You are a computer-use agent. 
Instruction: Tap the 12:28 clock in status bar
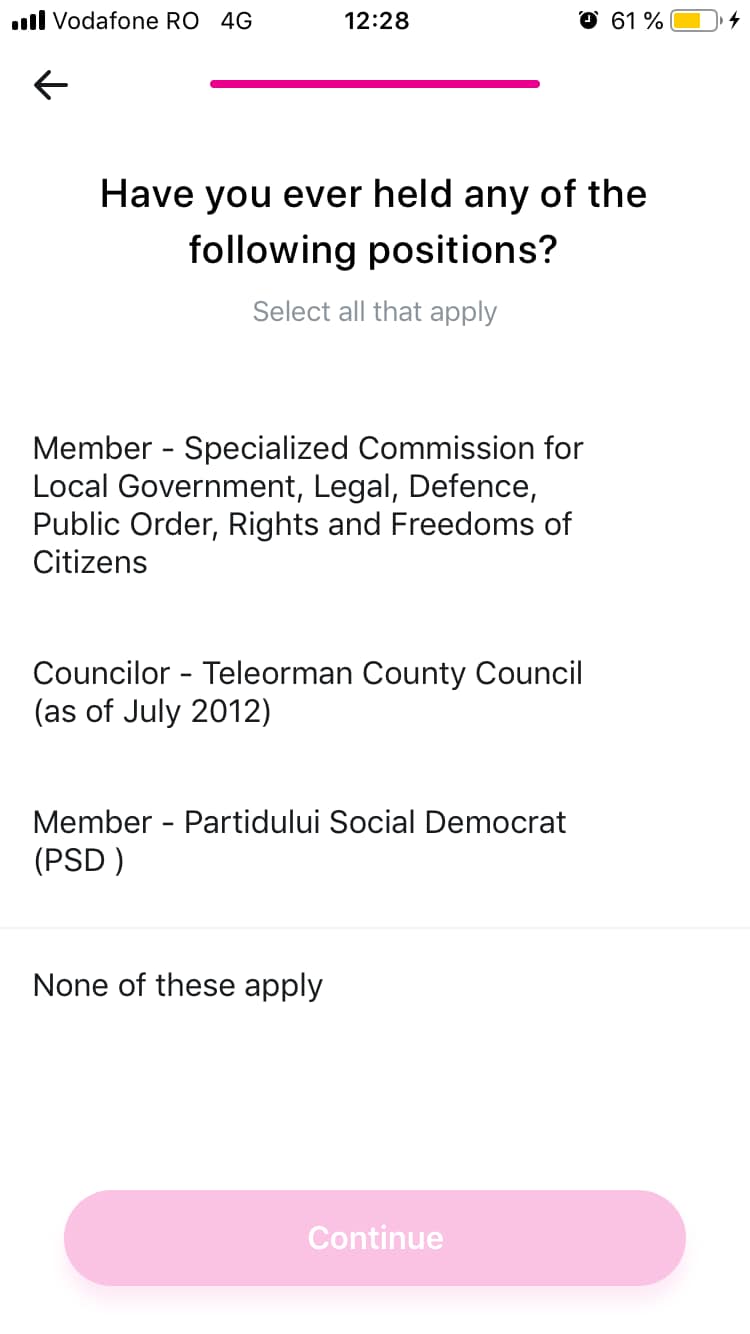click(x=376, y=20)
